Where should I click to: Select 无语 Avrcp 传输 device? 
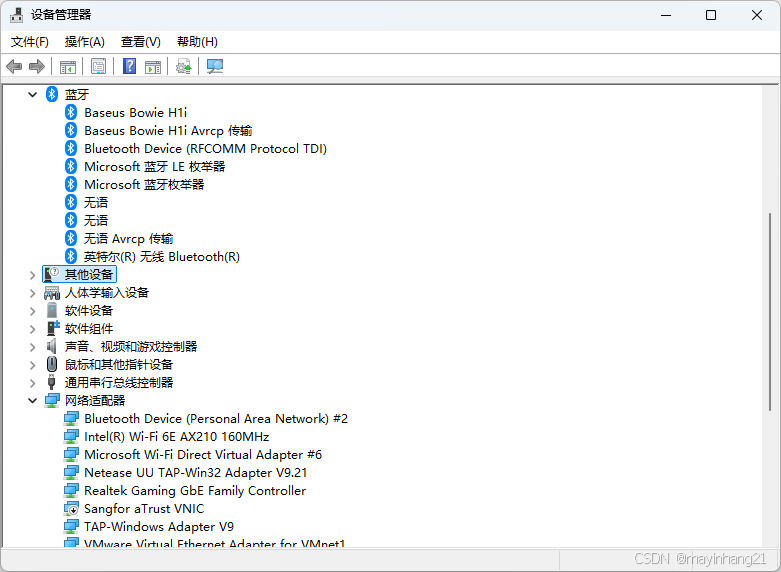point(129,238)
